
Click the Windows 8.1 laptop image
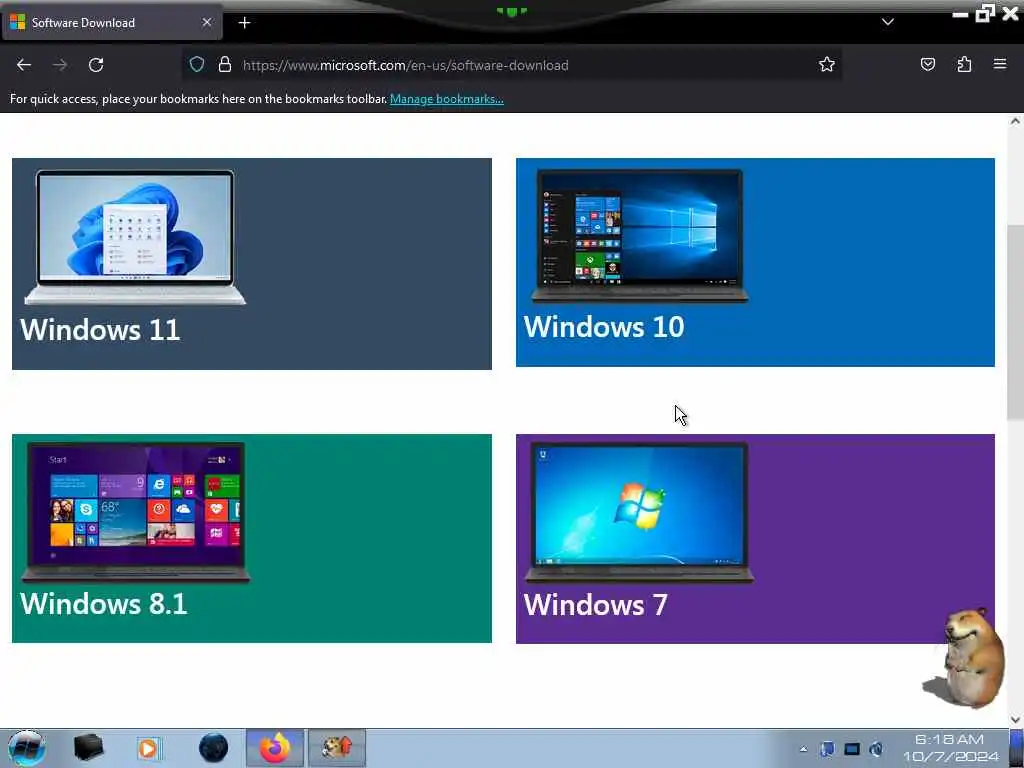135,512
